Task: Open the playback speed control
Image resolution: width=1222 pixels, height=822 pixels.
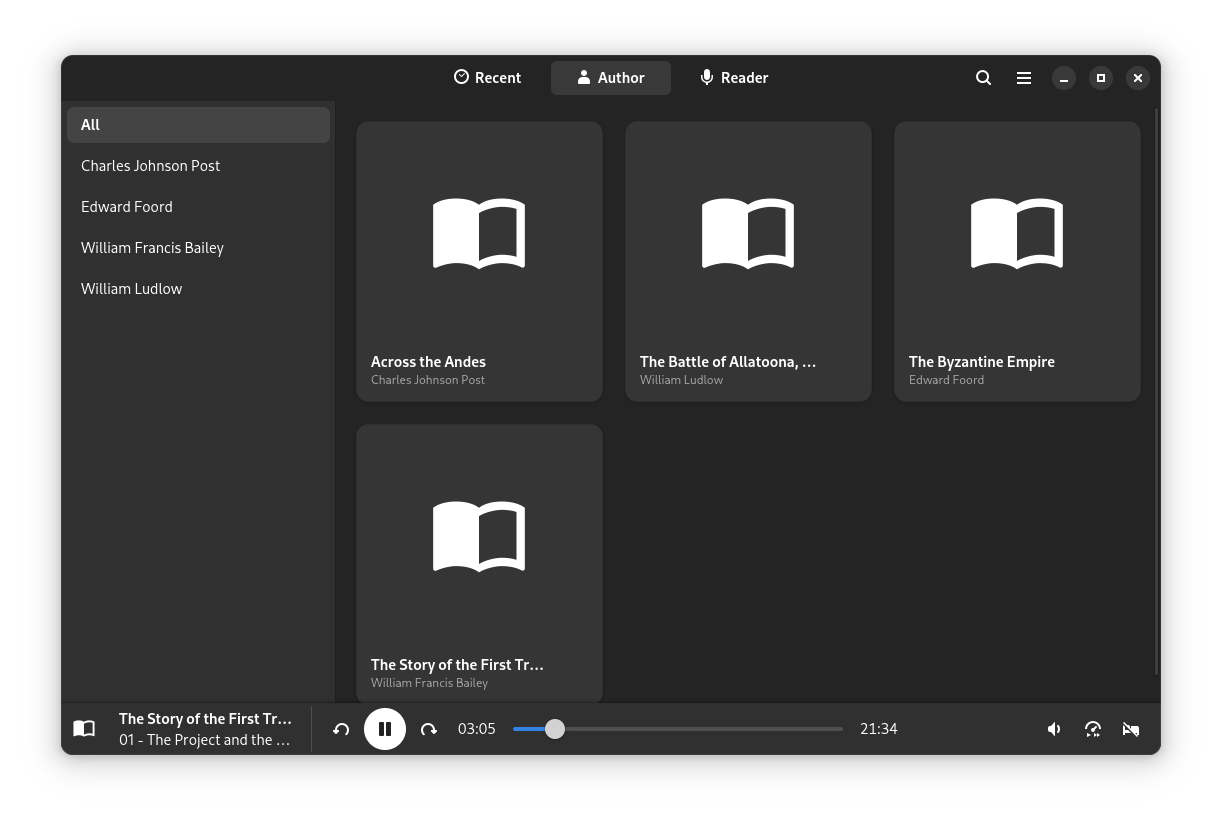Action: click(x=1093, y=729)
